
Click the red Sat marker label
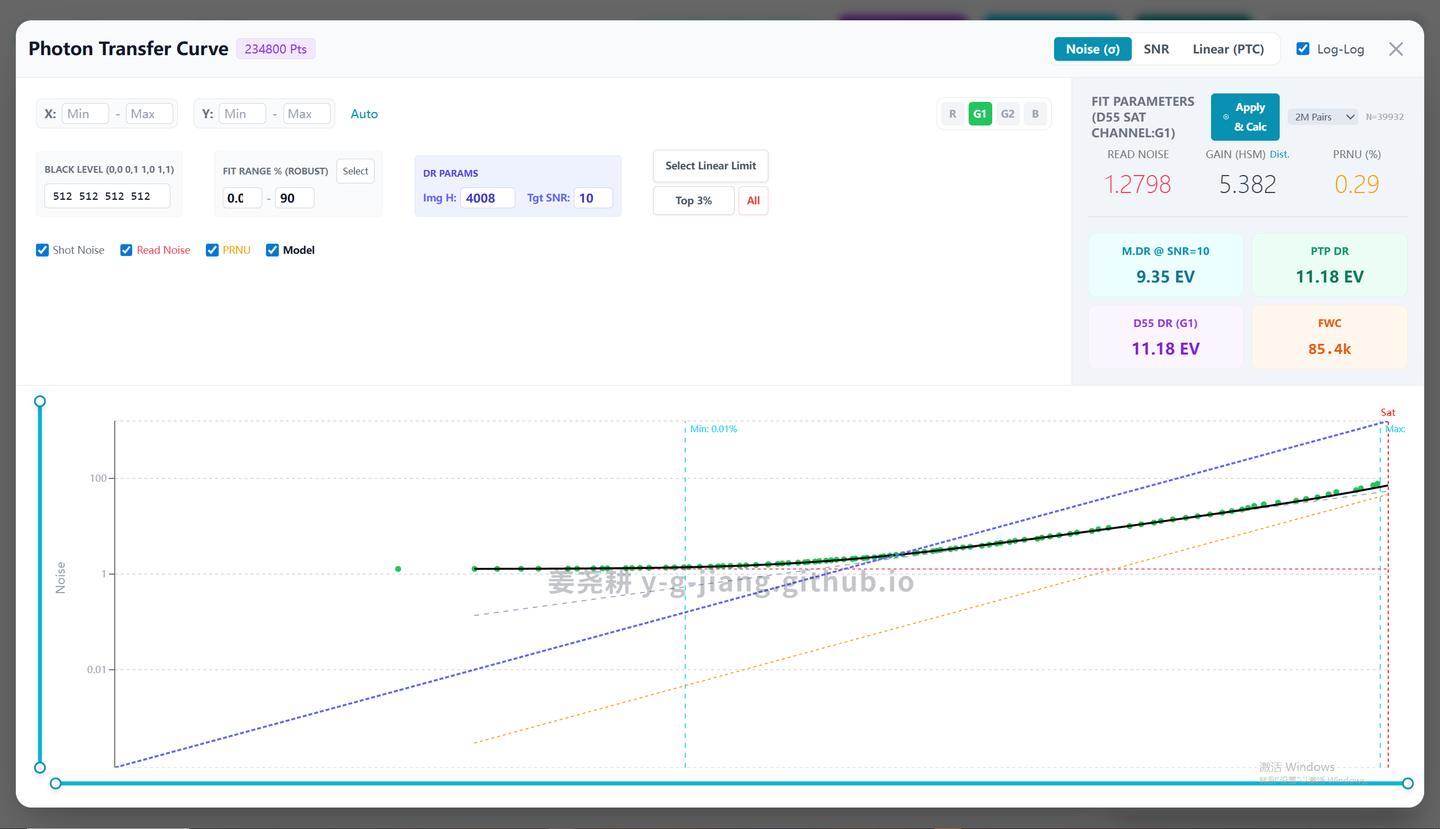1388,412
